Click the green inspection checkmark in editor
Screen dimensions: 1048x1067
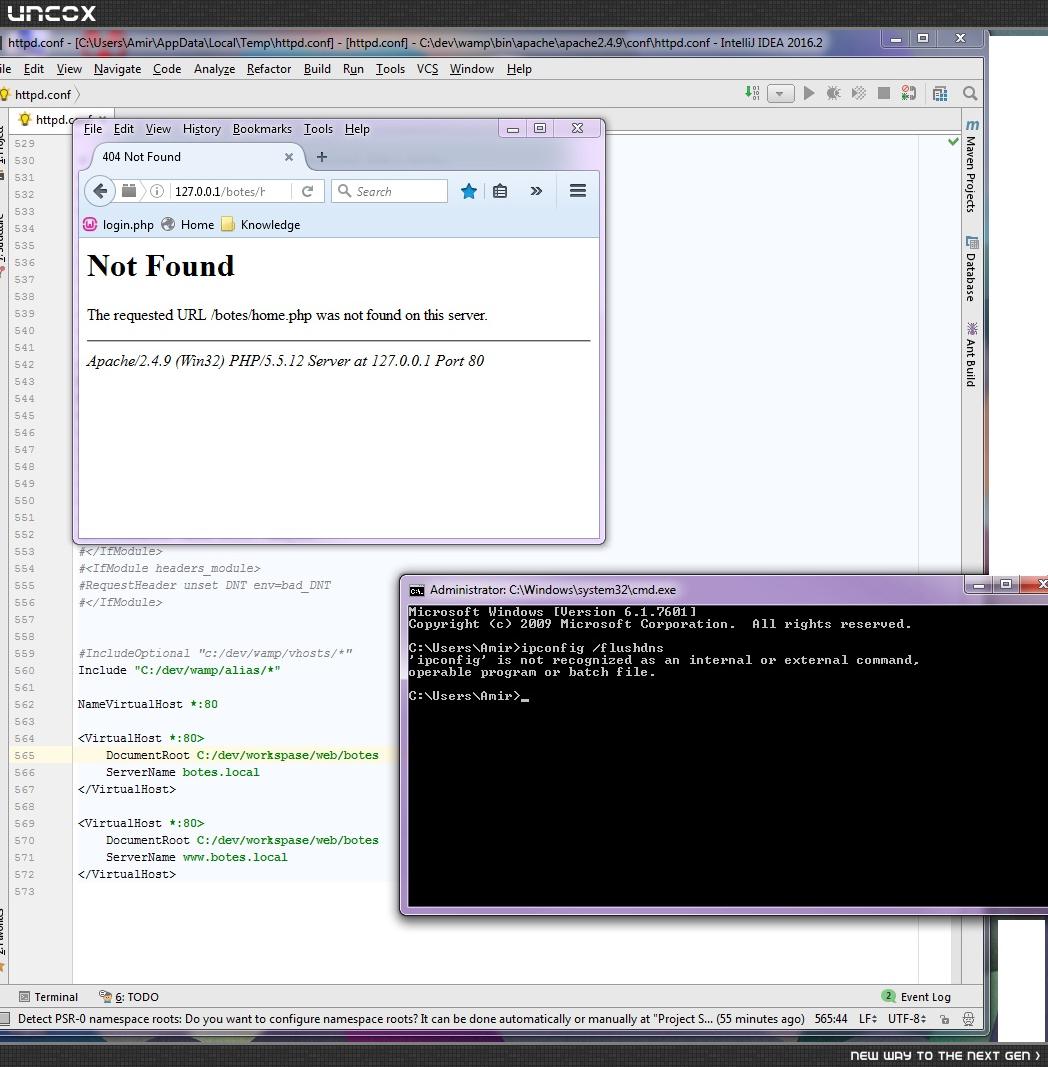[x=953, y=142]
